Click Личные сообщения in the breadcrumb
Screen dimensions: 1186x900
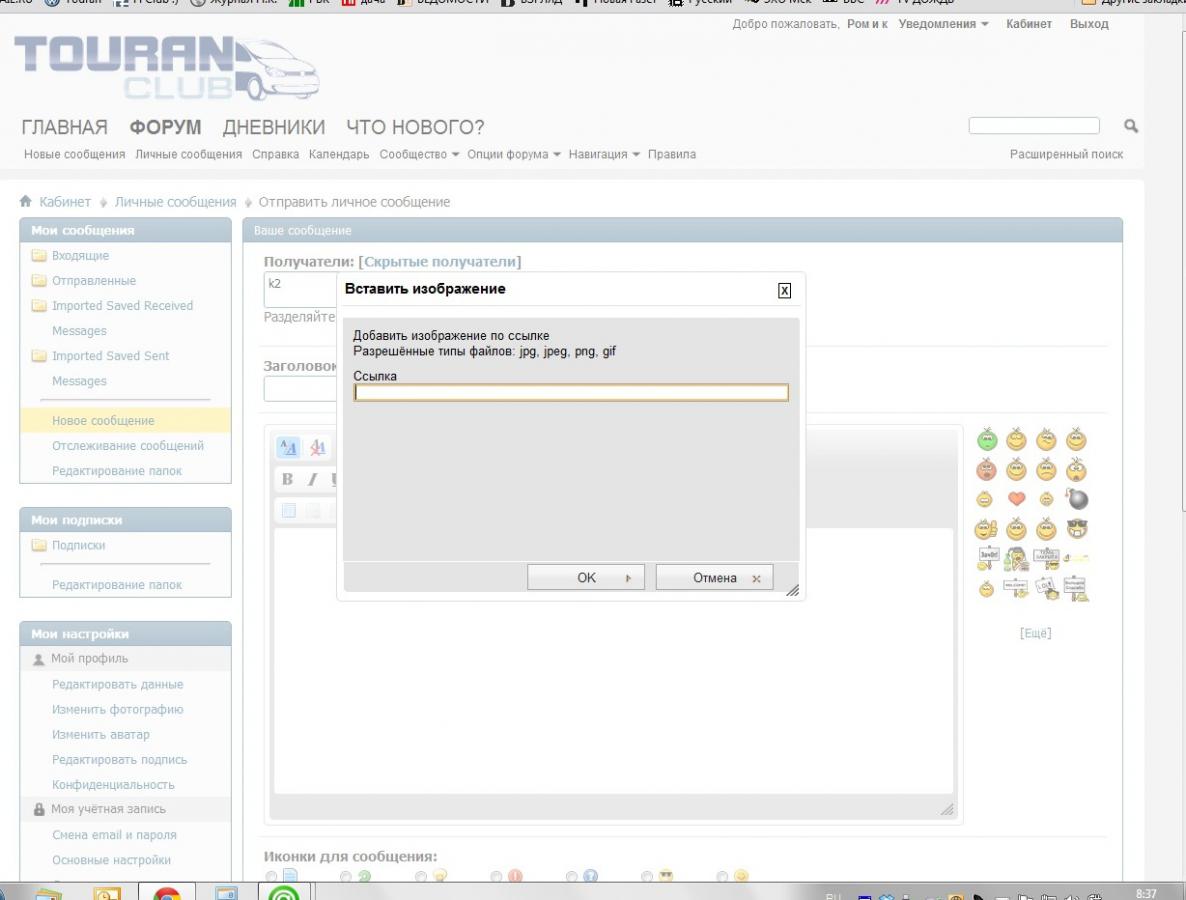(x=175, y=202)
